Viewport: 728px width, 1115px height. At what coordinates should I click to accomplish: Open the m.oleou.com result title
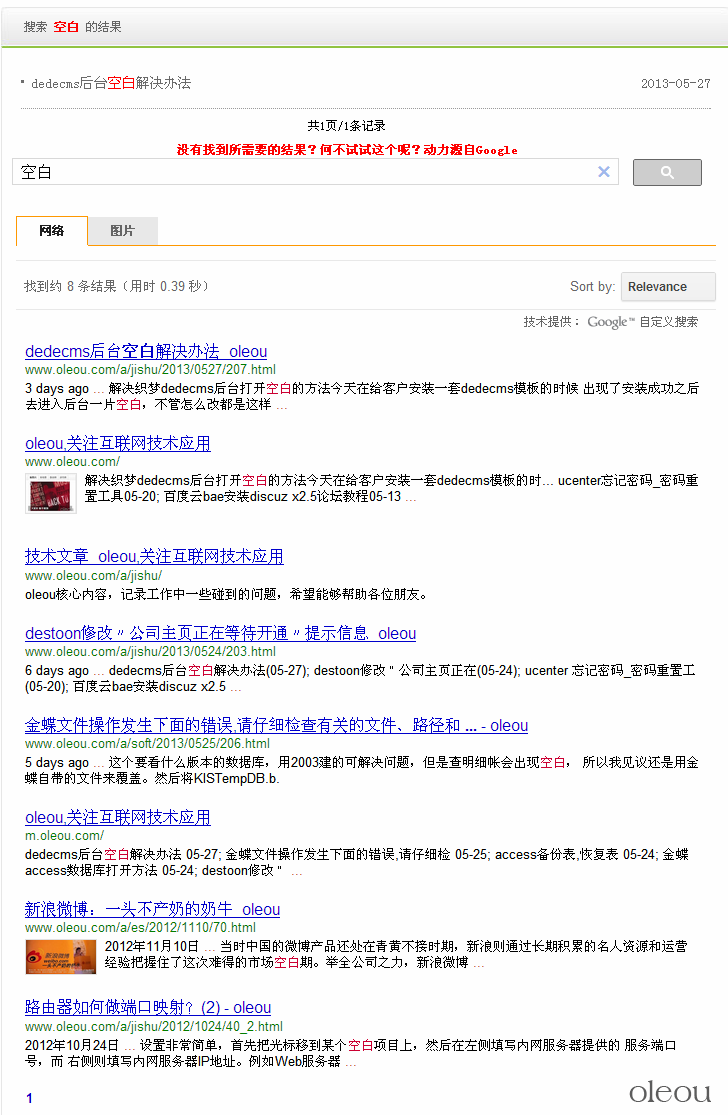[118, 818]
